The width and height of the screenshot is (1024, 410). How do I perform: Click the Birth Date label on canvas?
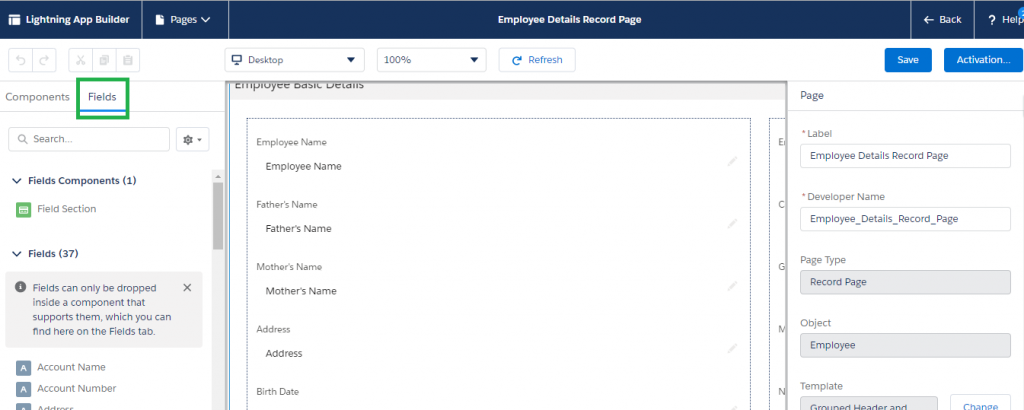pyautogui.click(x=276, y=392)
